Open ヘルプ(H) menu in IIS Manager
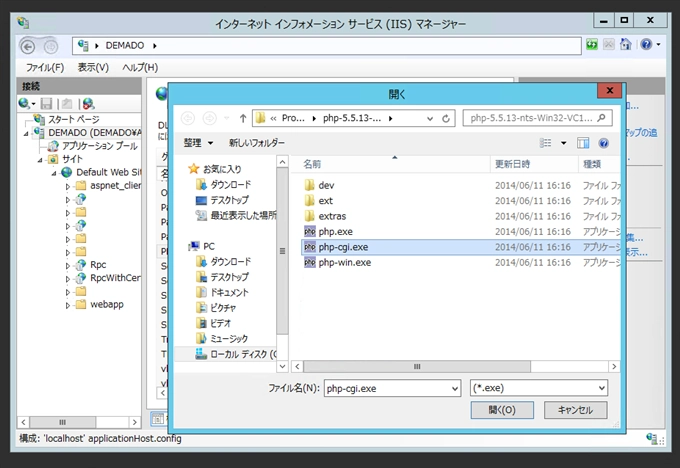Viewport: 680px width, 468px height. coord(140,68)
